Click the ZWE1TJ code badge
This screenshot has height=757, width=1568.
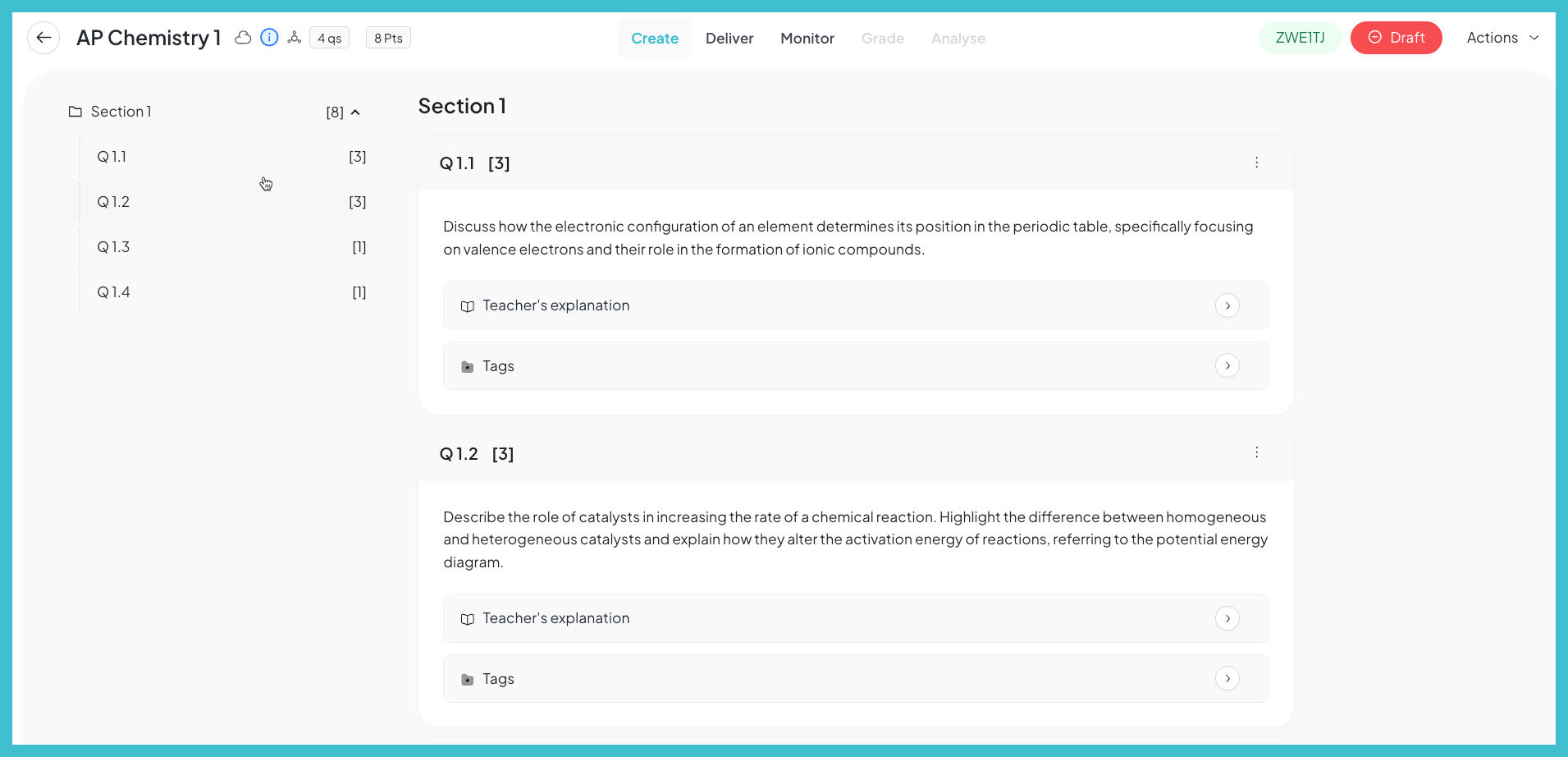1301,38
